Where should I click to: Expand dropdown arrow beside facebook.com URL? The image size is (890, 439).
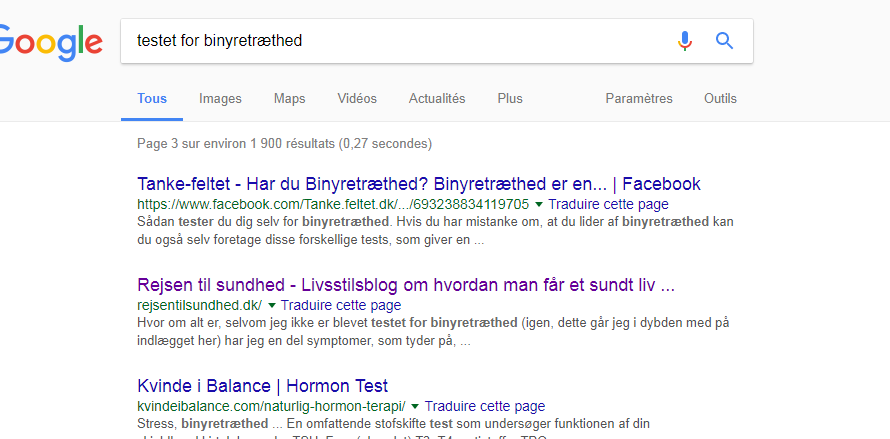[x=539, y=204]
